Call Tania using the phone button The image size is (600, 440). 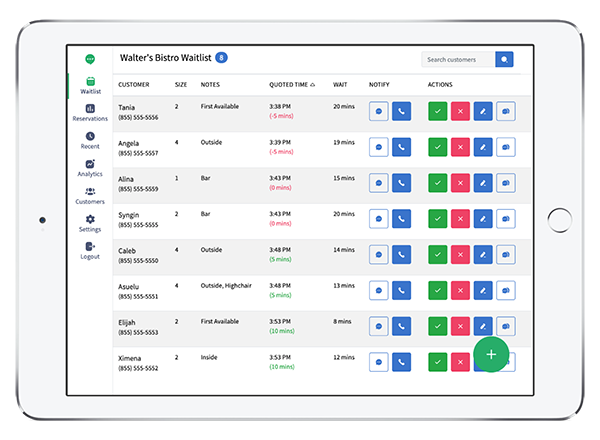tap(401, 111)
